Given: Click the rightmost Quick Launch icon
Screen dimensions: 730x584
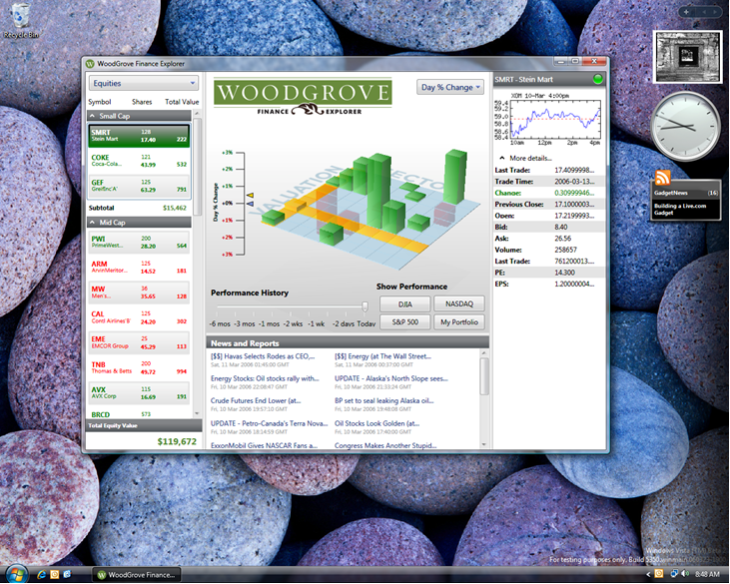Looking at the screenshot, I should pos(67,575).
